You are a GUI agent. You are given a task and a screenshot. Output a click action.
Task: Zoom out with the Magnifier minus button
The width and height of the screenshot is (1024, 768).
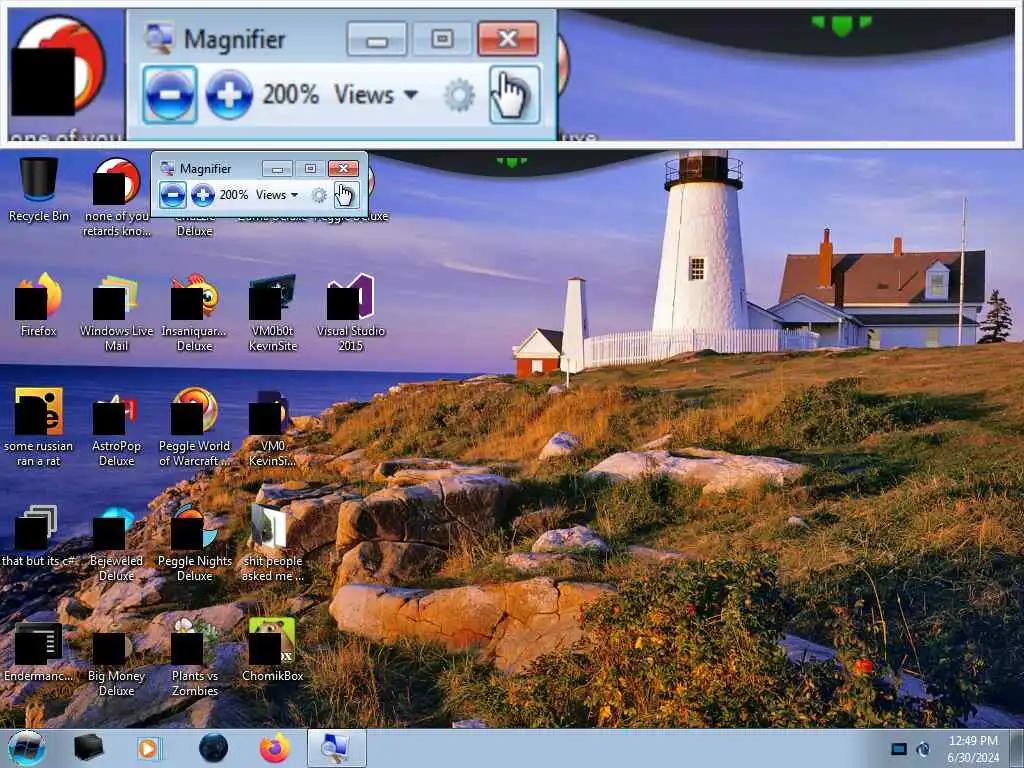point(172,195)
